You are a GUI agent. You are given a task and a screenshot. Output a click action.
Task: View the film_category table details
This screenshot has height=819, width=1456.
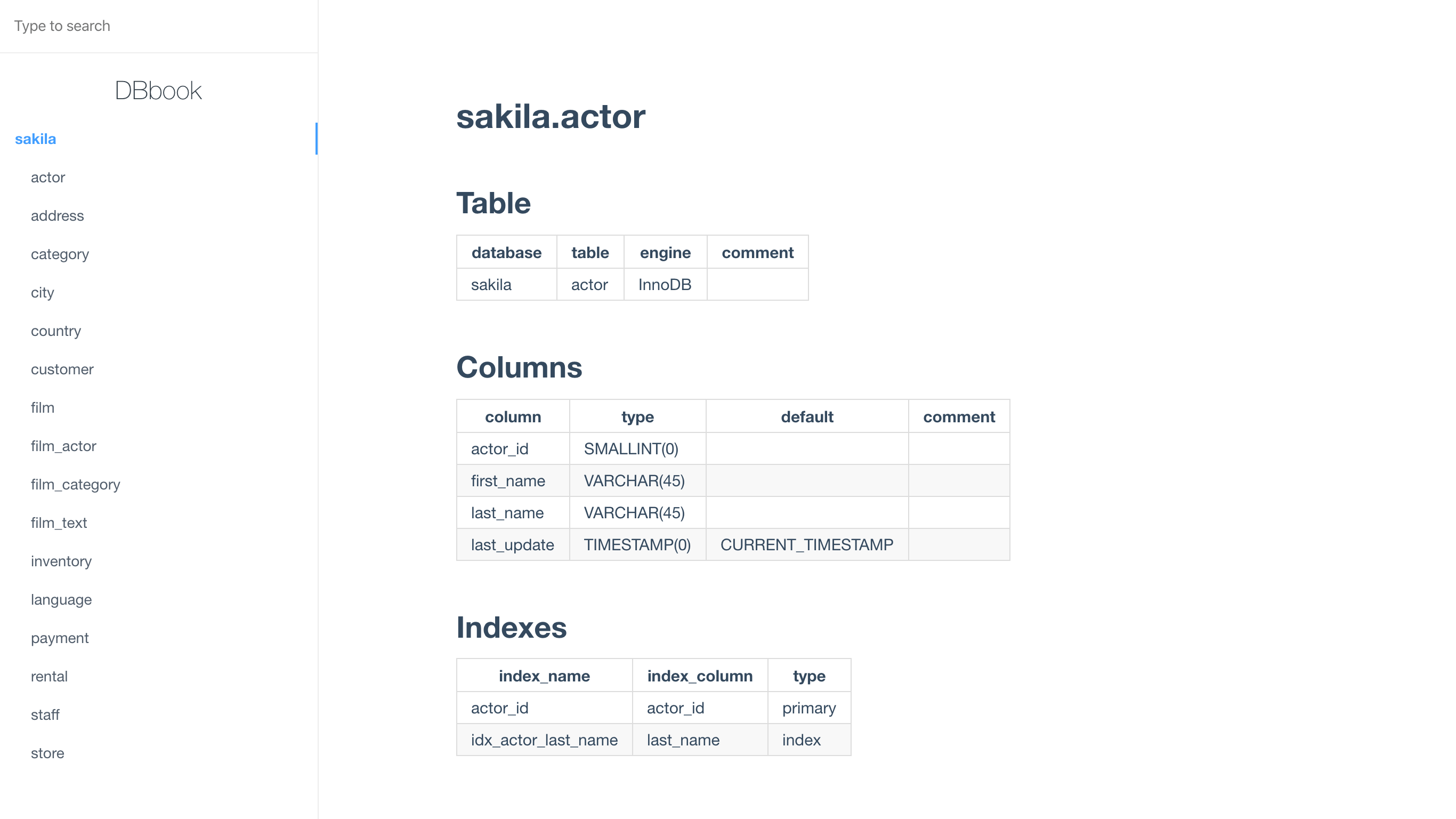pos(75,484)
